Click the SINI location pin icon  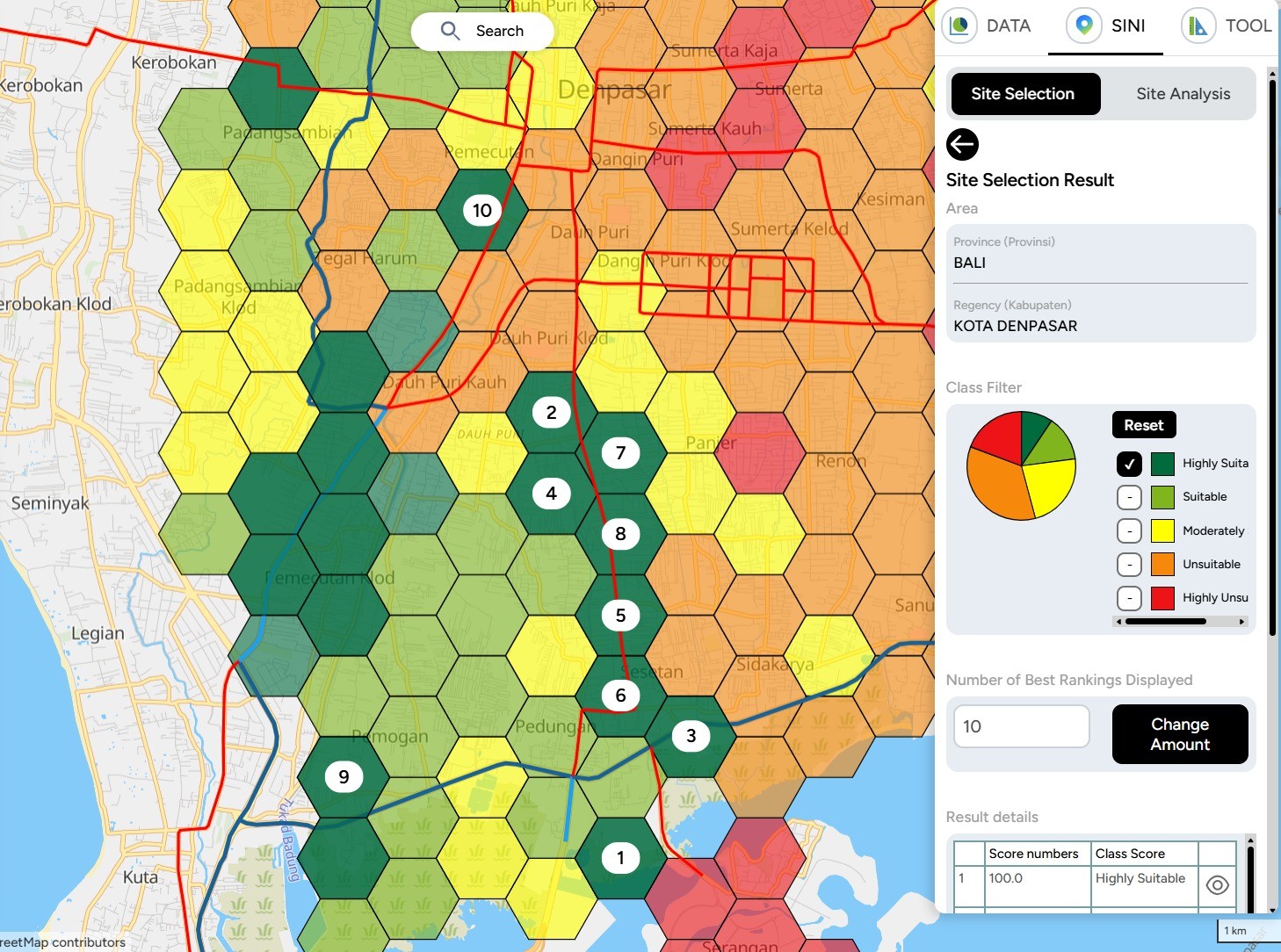click(x=1084, y=25)
